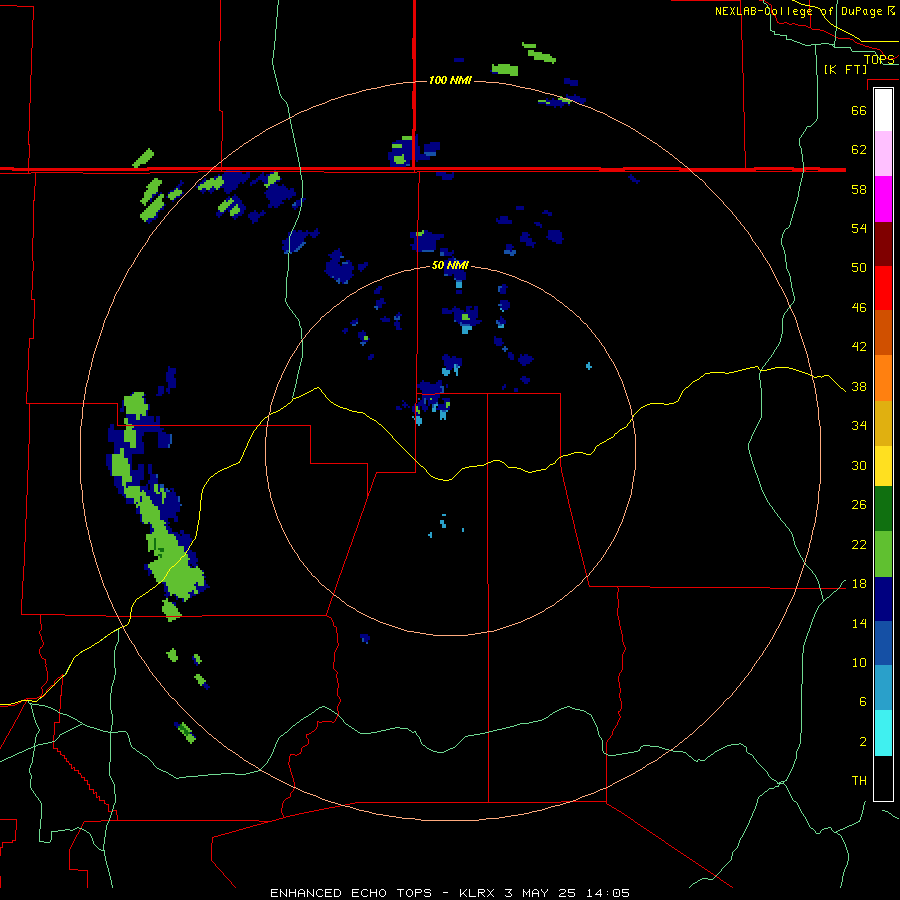Click the navy blue legend swatch

[883, 599]
